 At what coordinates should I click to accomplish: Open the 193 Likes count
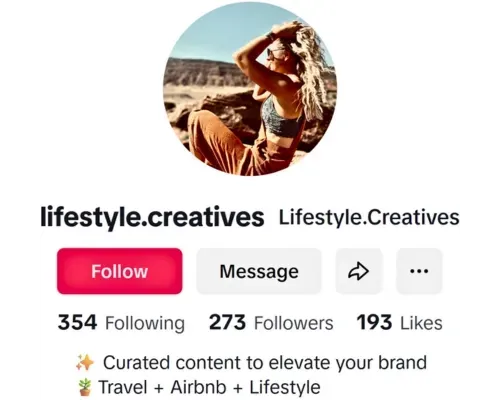(x=400, y=323)
